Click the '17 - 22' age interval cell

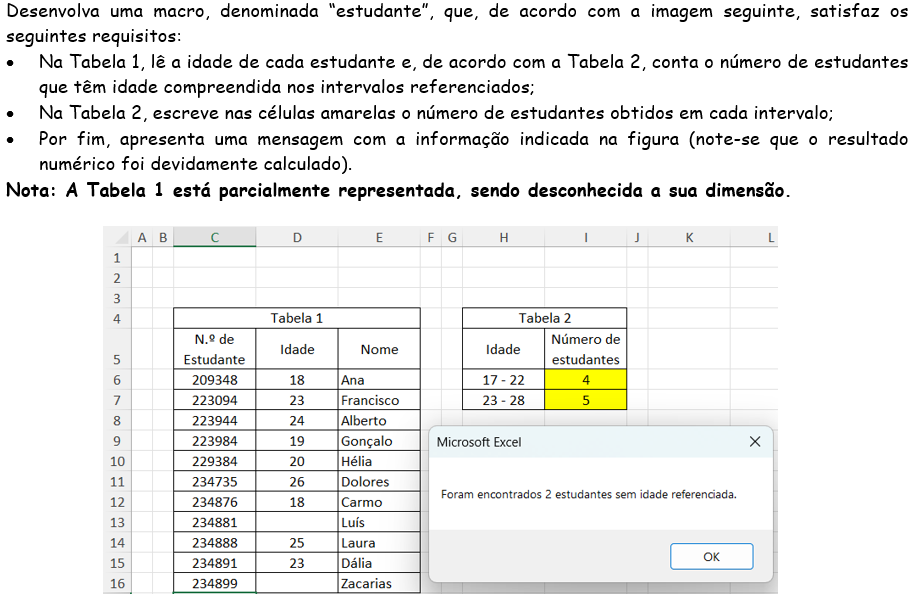(503, 380)
